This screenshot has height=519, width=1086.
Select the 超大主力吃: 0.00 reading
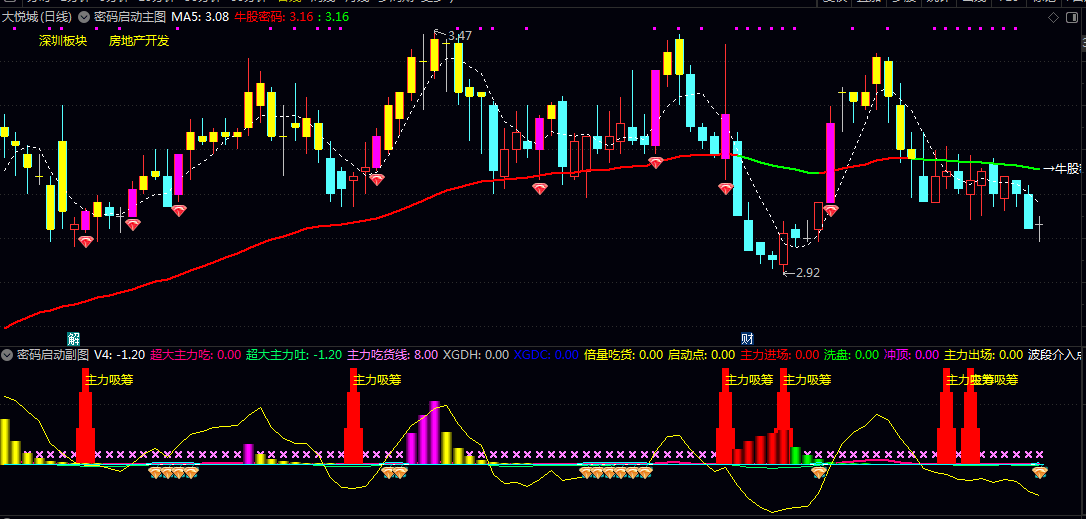pos(195,355)
